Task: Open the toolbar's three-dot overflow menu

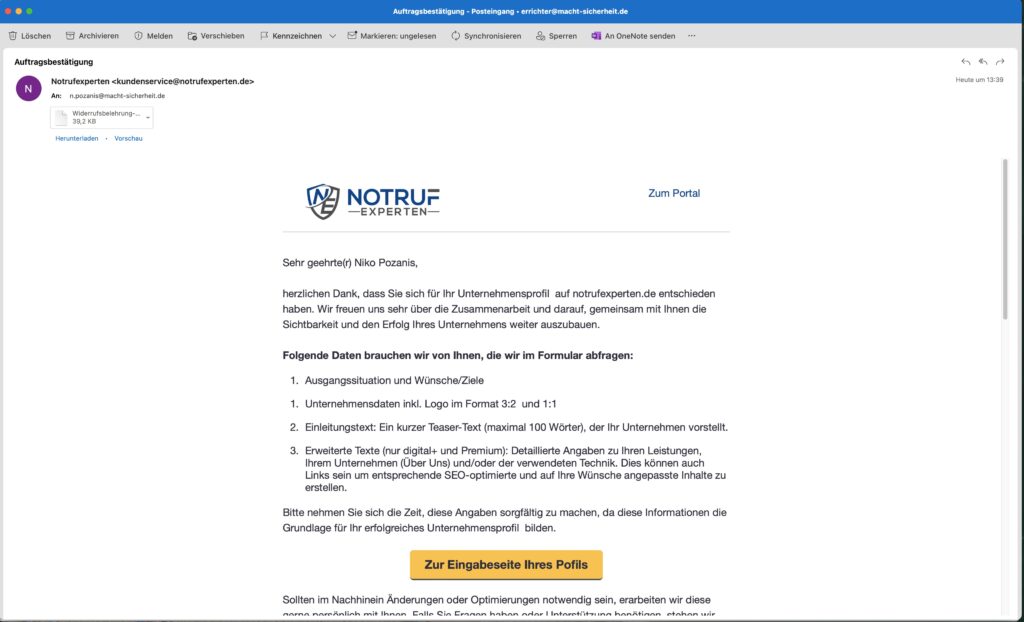Action: (x=692, y=36)
